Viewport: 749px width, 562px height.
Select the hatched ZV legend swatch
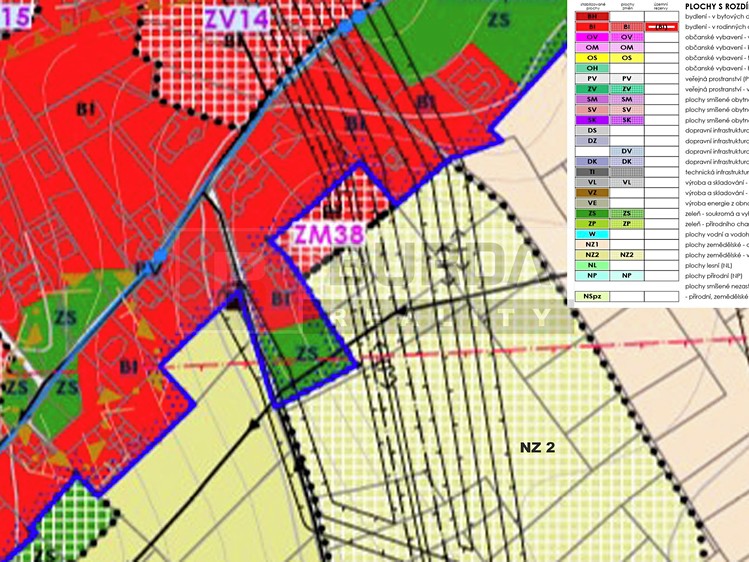627,89
